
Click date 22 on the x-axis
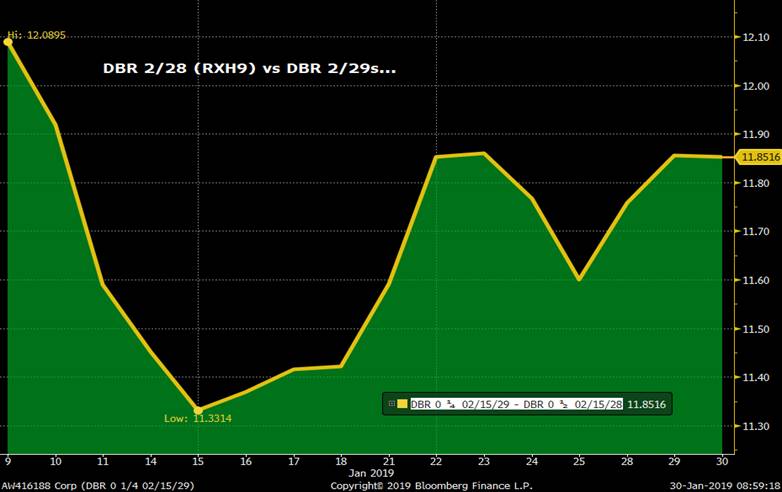436,463
